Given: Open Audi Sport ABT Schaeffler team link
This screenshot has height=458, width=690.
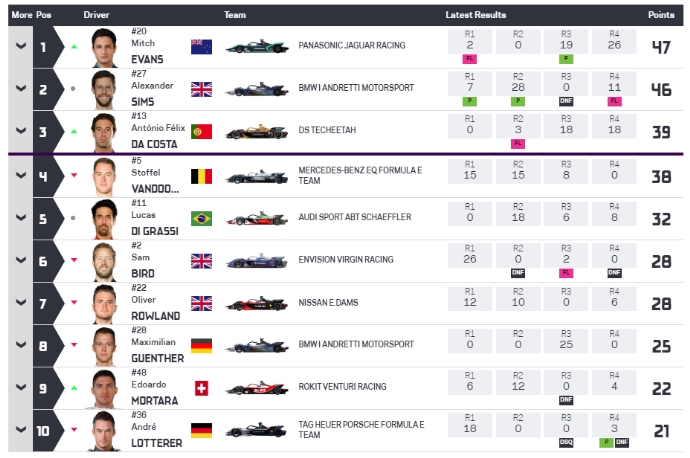Looking at the screenshot, I should [x=345, y=218].
